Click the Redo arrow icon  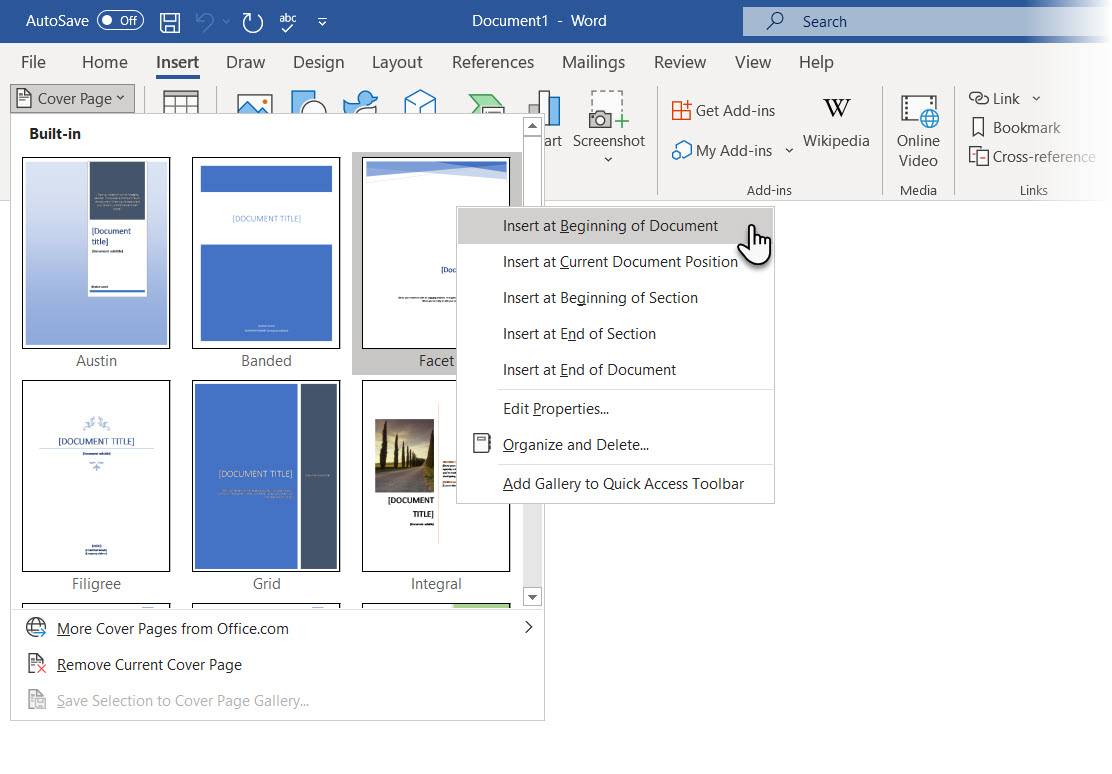[x=252, y=21]
